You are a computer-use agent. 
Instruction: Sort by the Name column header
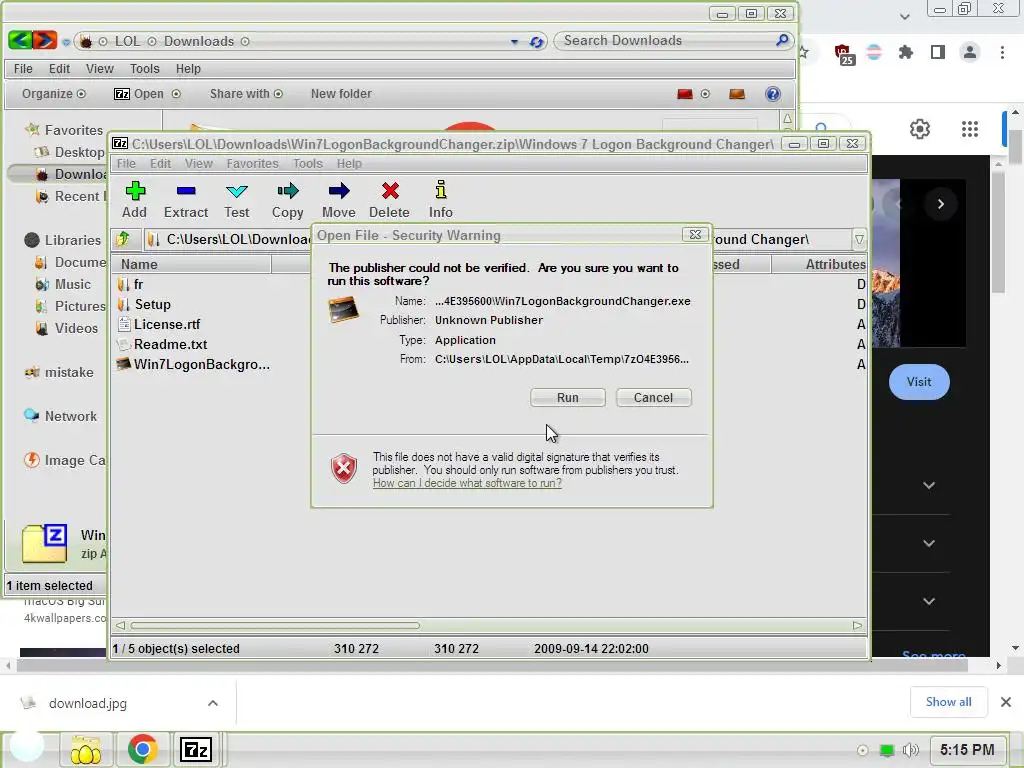tap(191, 264)
